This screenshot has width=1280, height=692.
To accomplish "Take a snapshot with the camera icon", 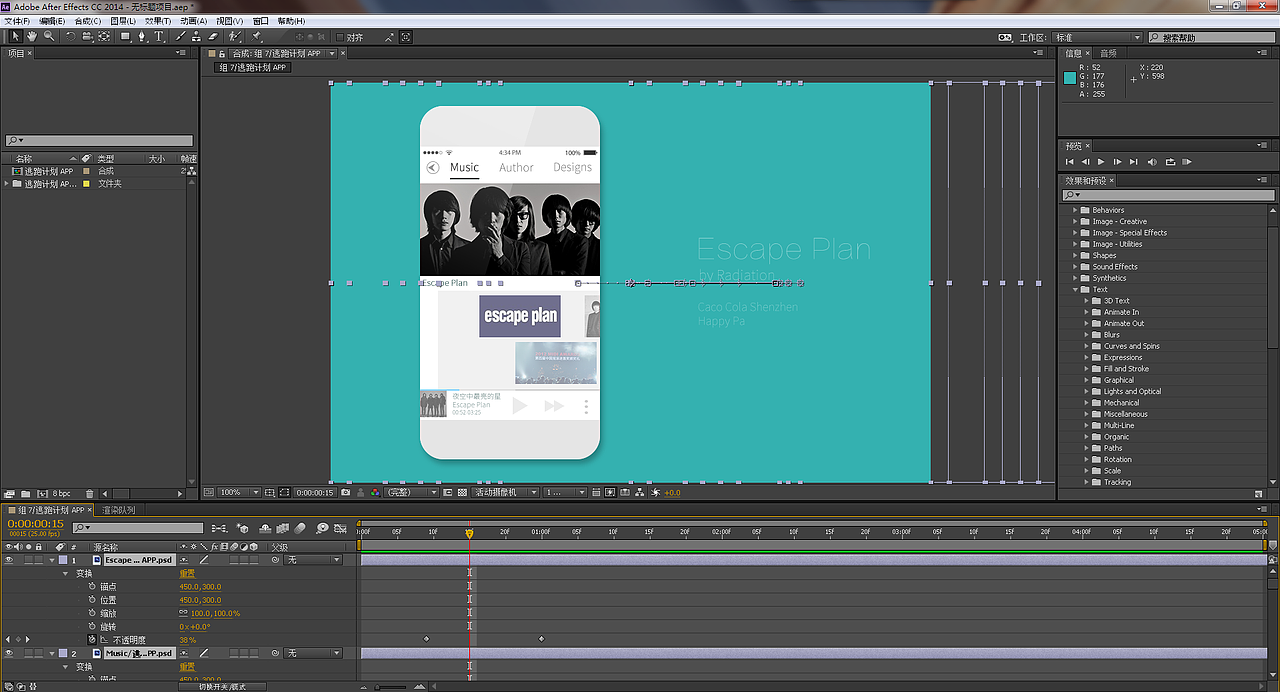I will coord(346,492).
